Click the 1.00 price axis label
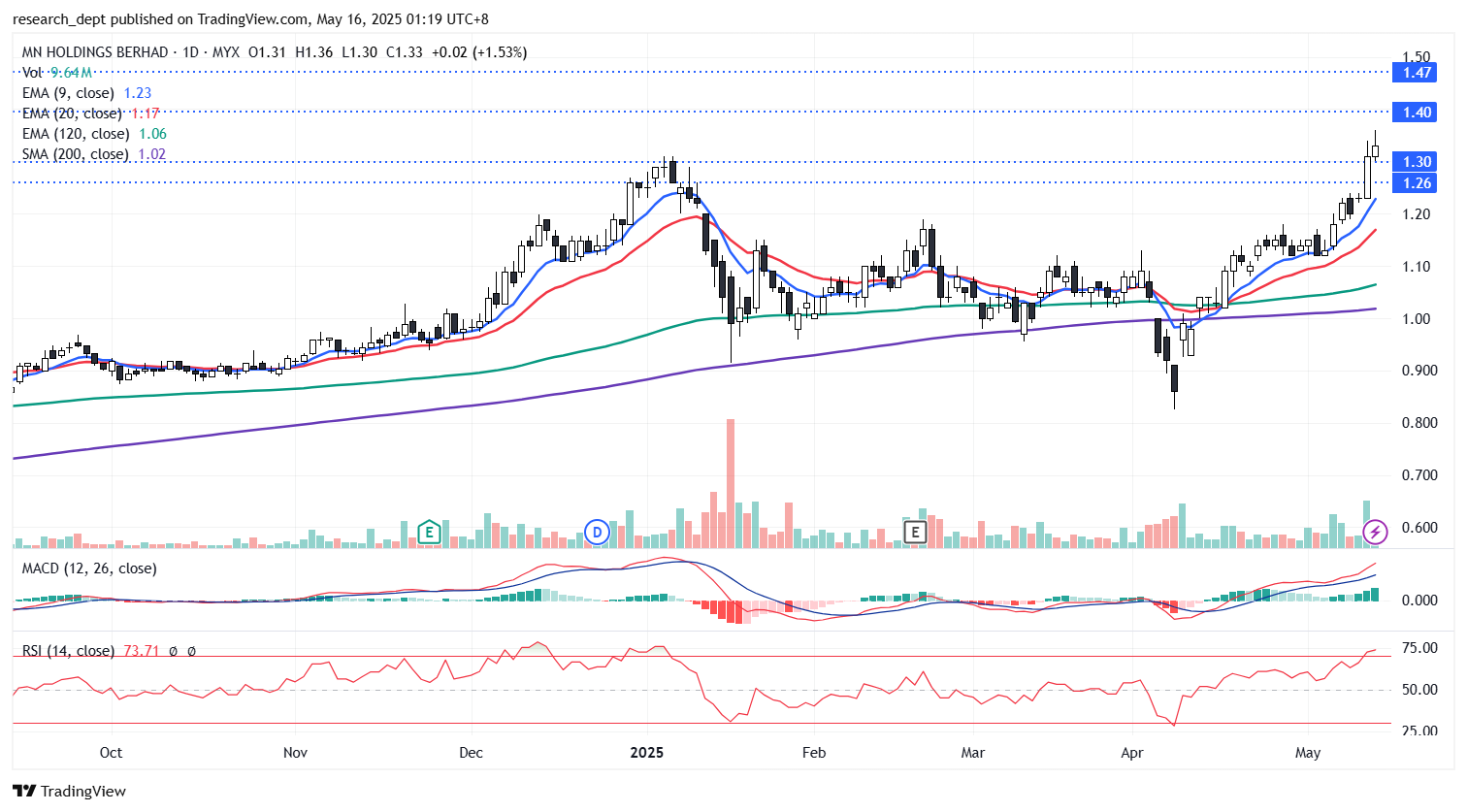 (x=1417, y=319)
